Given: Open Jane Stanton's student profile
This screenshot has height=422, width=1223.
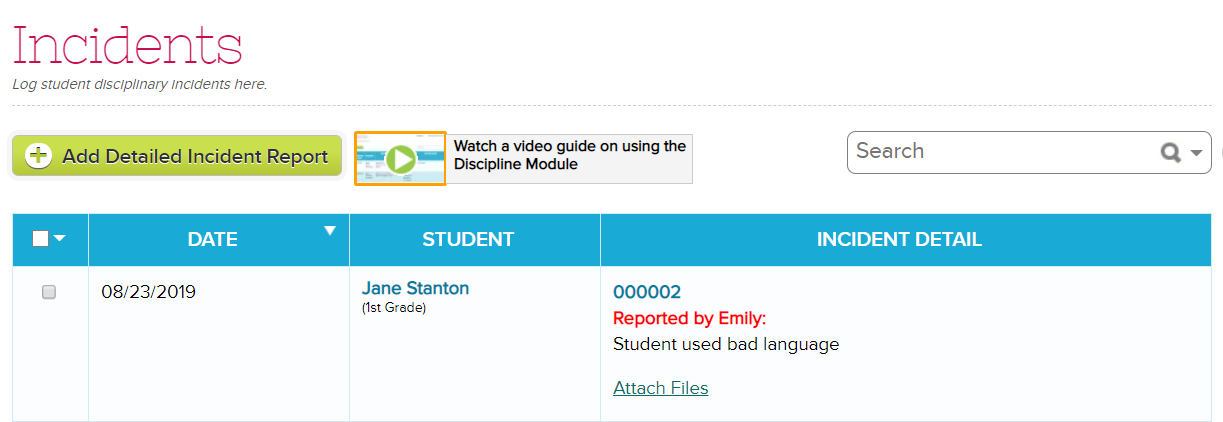Looking at the screenshot, I should click(x=415, y=288).
